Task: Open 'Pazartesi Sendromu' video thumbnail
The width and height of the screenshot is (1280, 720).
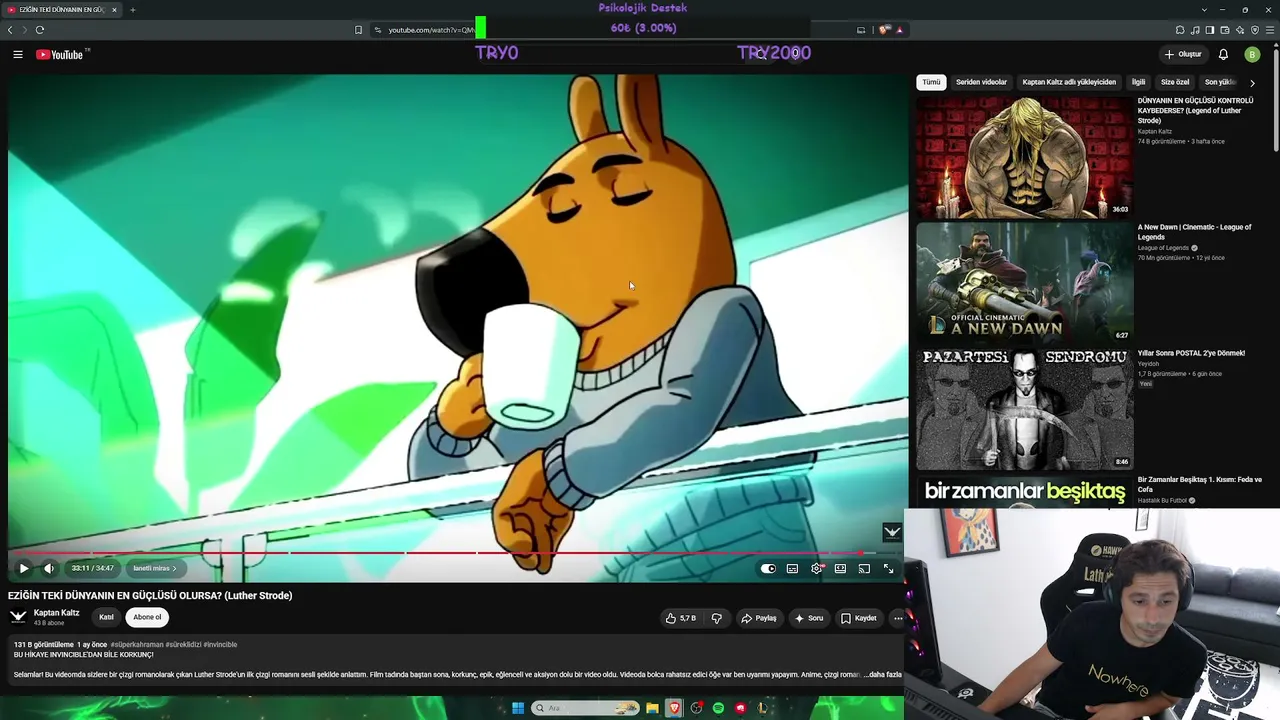Action: point(1024,408)
